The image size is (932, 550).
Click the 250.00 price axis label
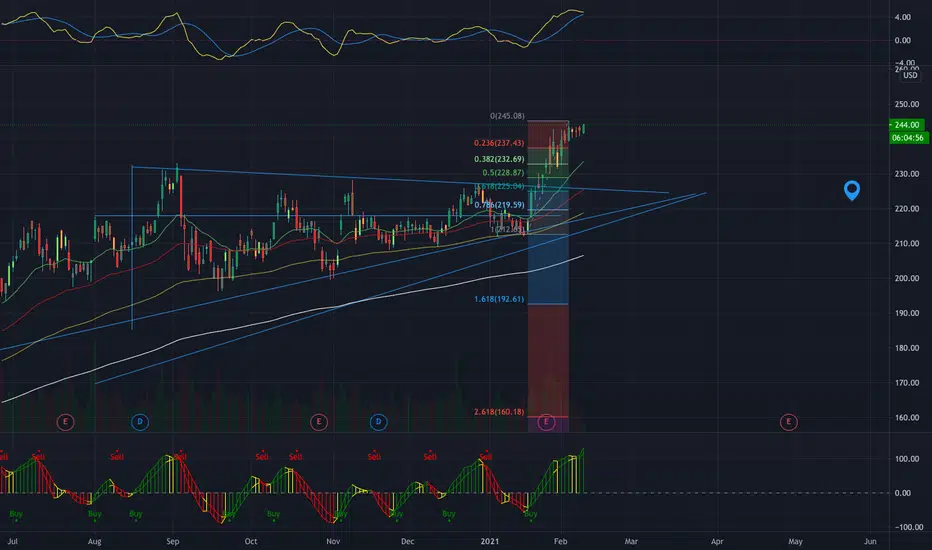pos(906,104)
